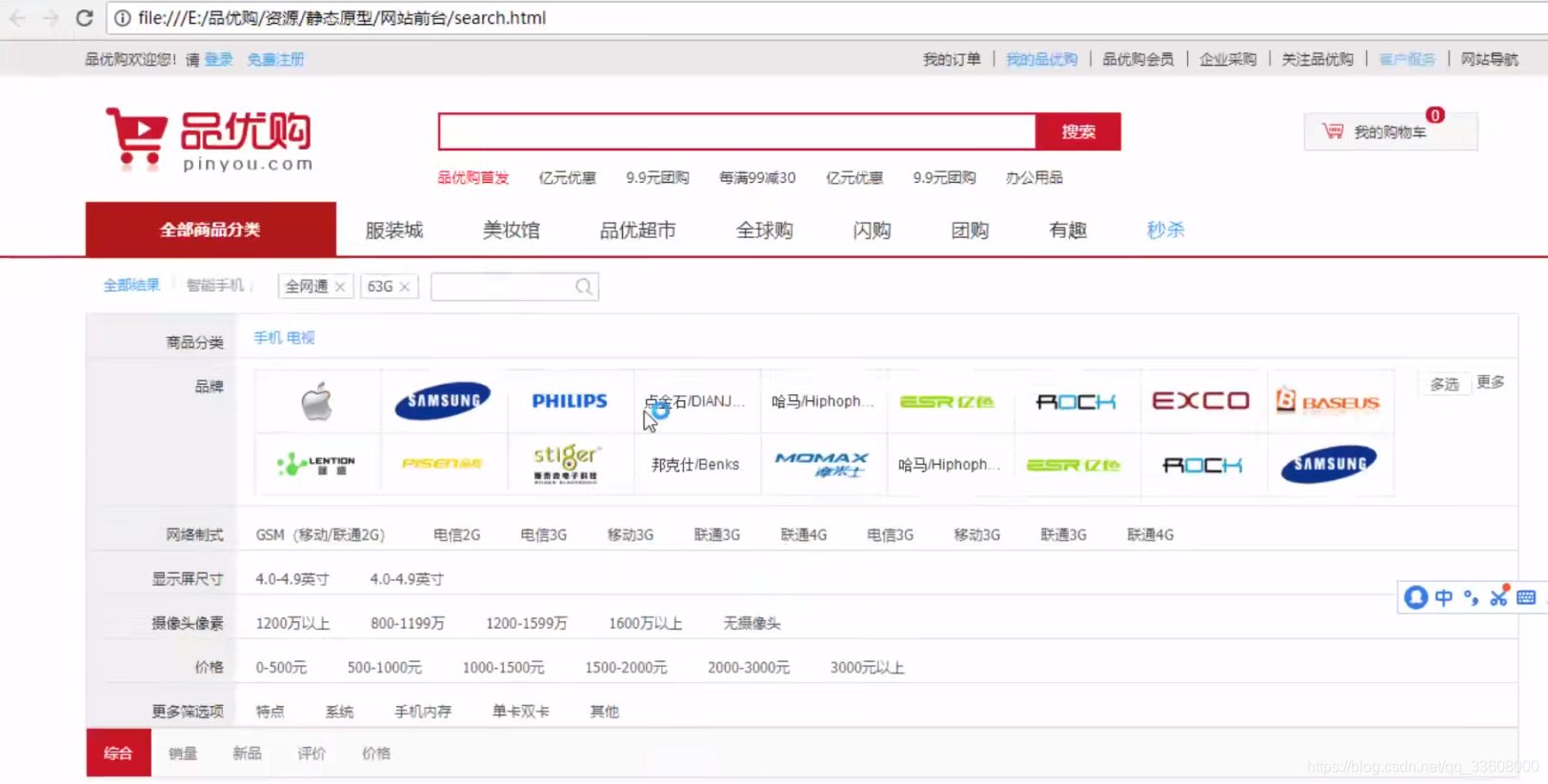Click the keyboard icon in the input method toolbar
This screenshot has width=1548, height=784.
pos(1526,597)
